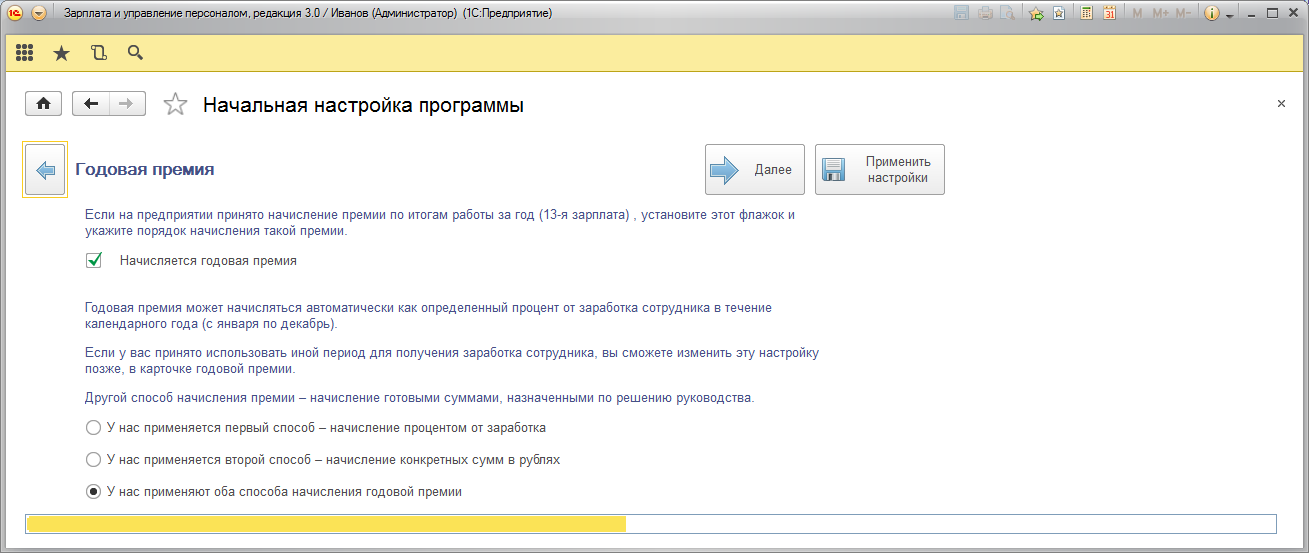This screenshot has width=1309, height=553.
Task: Open the Calendar icon
Action: 1109,14
